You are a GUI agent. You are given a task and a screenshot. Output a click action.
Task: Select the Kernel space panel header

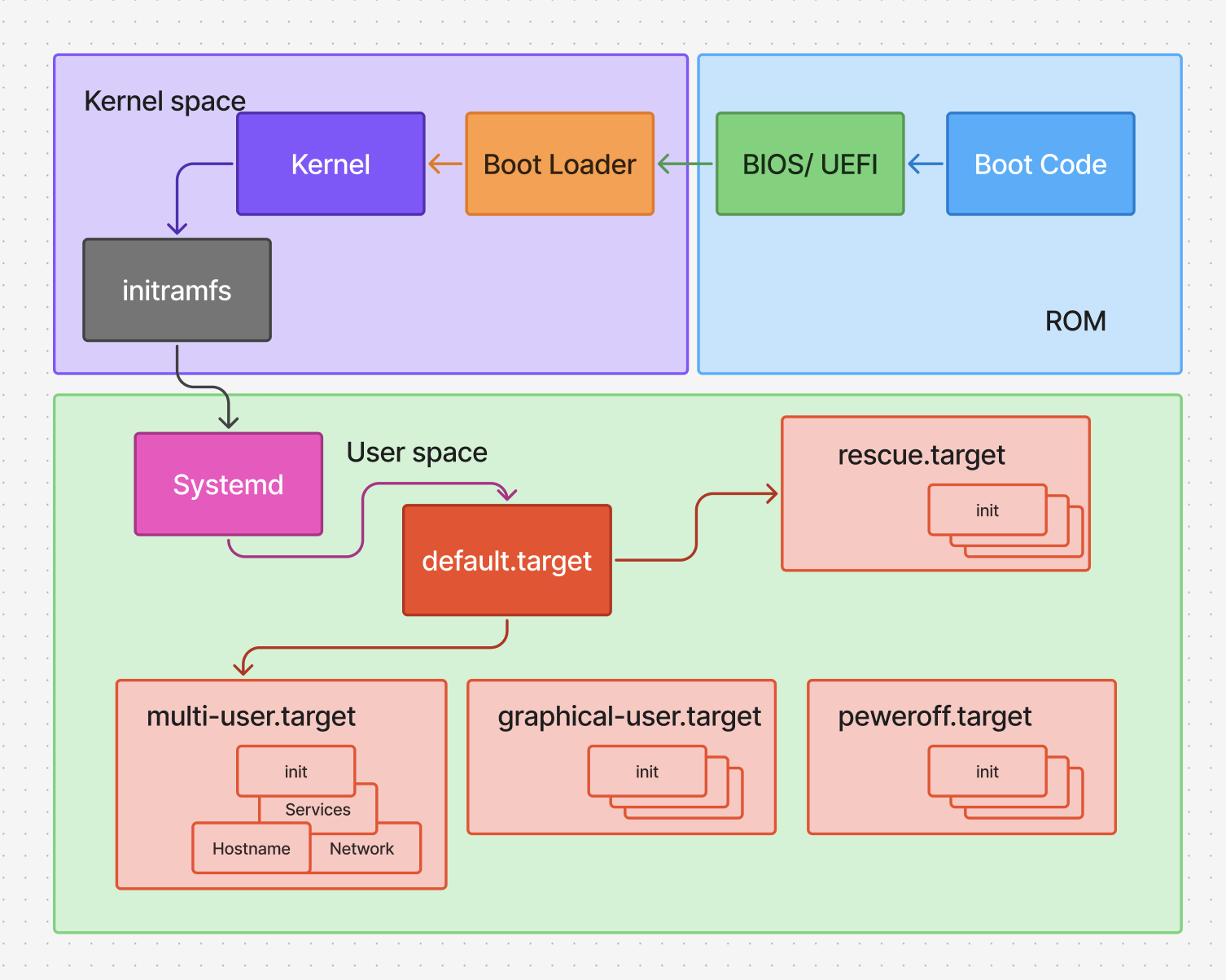coord(164,101)
